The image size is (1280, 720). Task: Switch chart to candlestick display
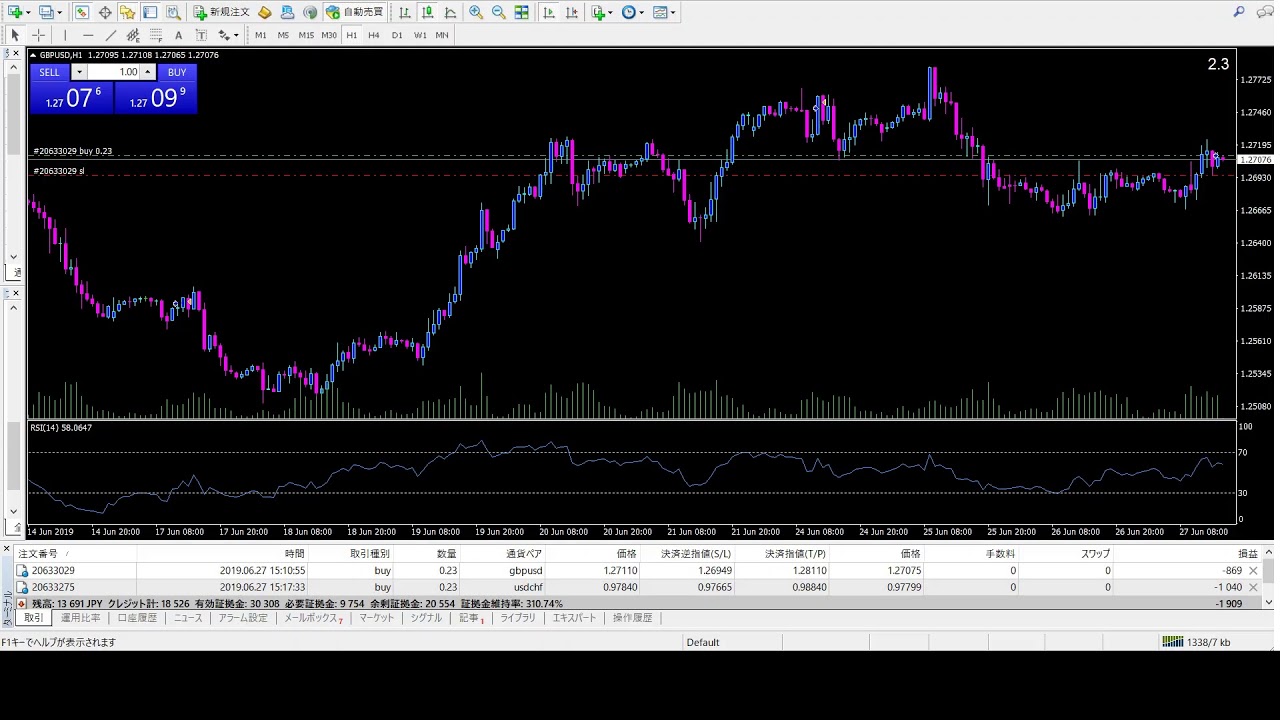427,13
